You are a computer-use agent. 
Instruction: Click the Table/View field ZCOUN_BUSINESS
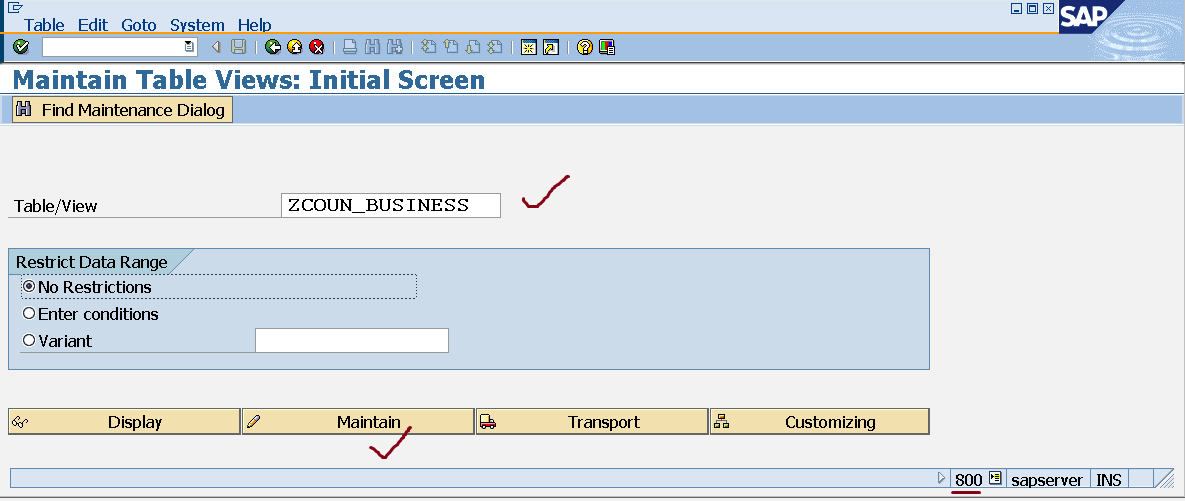point(391,206)
